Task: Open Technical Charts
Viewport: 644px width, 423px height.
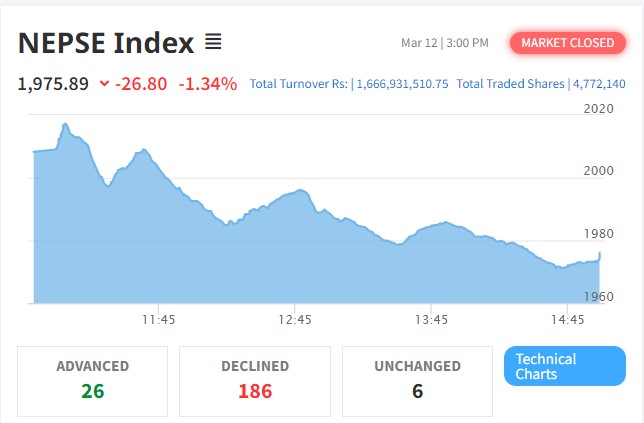Action: [564, 366]
